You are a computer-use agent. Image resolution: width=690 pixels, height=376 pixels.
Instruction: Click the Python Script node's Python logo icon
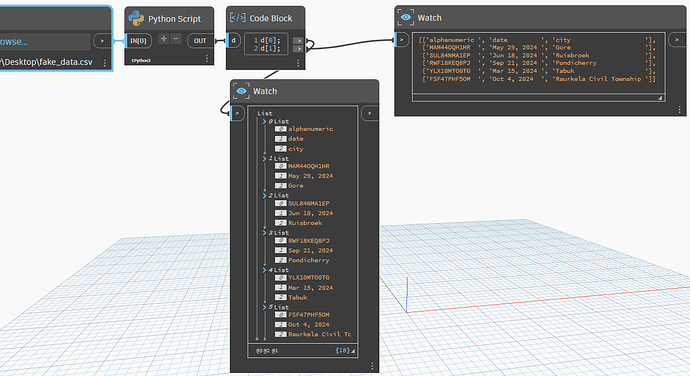coord(136,18)
